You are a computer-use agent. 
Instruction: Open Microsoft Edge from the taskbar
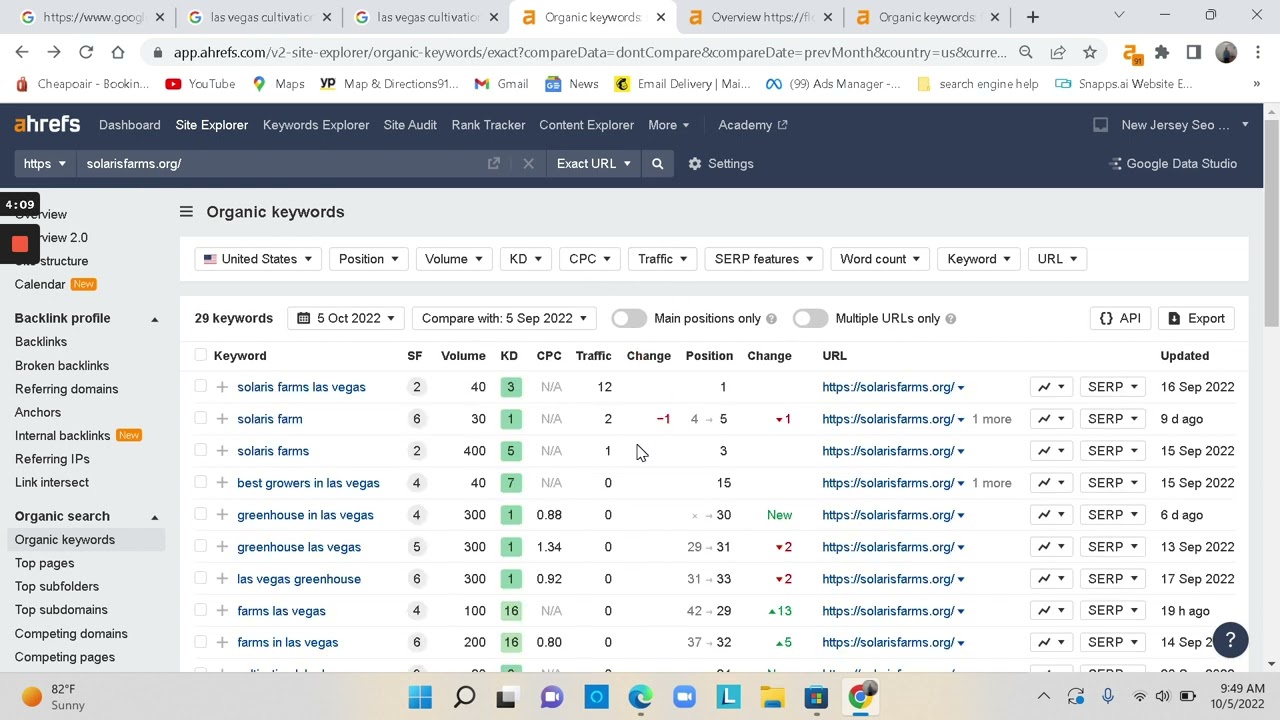(x=640, y=697)
